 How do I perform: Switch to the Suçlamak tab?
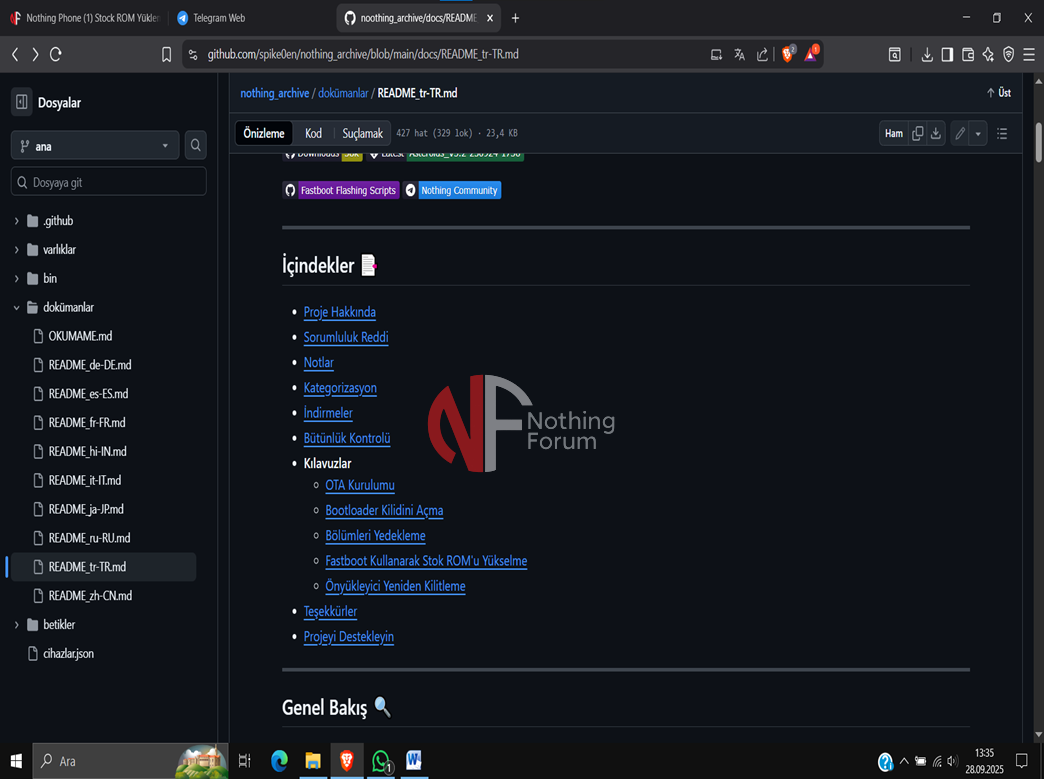tap(362, 133)
